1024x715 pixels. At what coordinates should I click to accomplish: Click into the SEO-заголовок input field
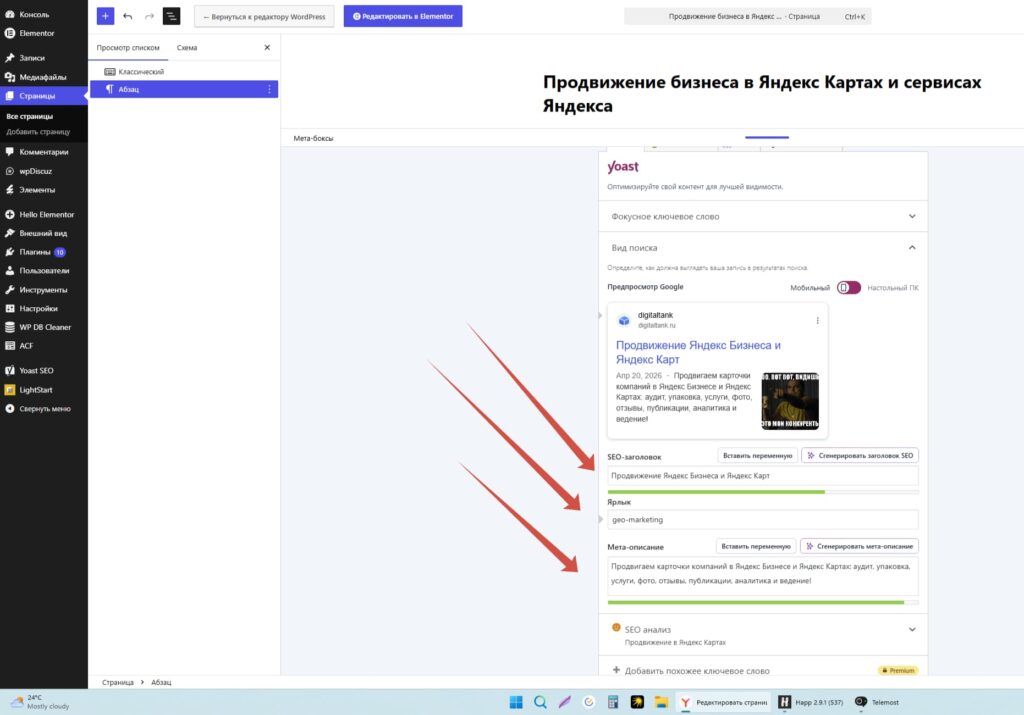(763, 476)
